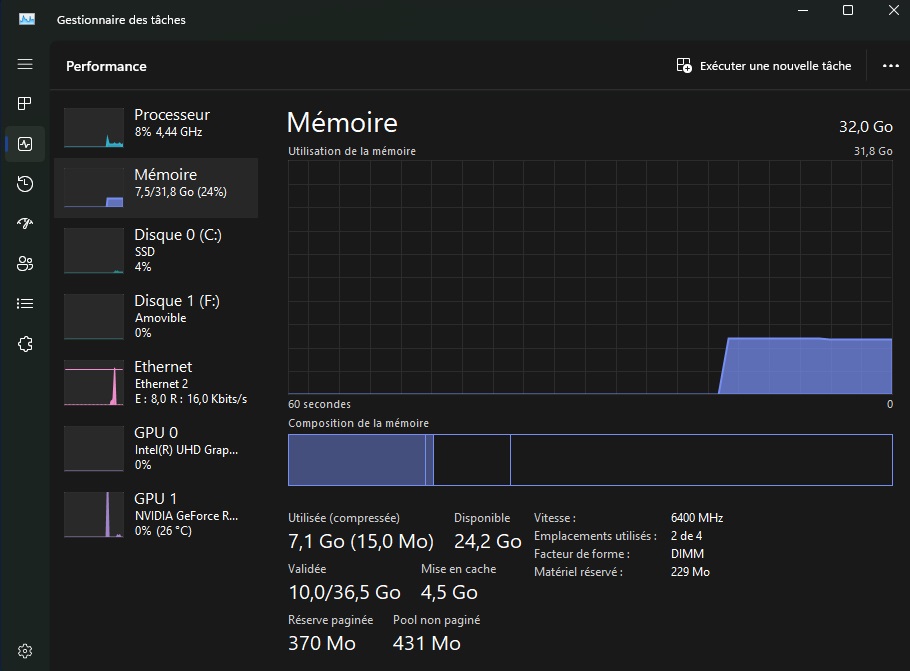Viewport: 910px width, 671px height.
Task: Select the Ethernet performance item
Action: pyautogui.click(x=156, y=383)
